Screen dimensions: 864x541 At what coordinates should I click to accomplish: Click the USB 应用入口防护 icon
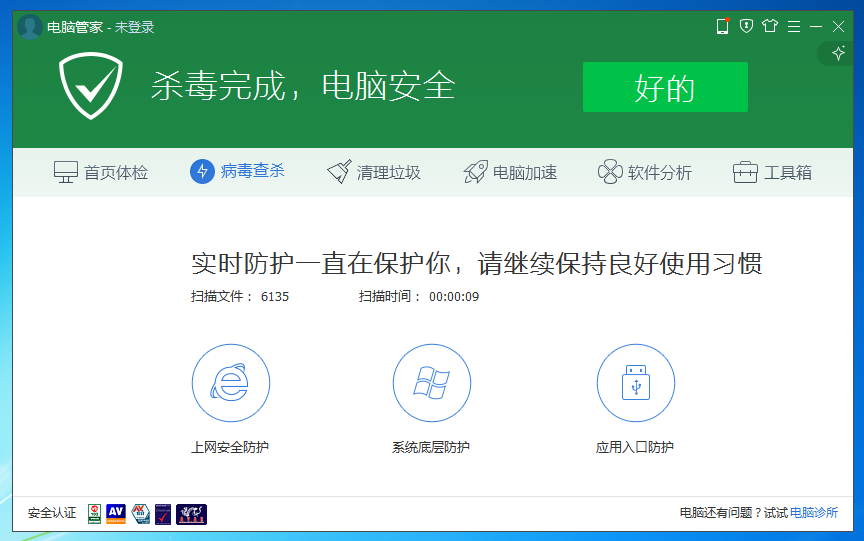[x=636, y=383]
